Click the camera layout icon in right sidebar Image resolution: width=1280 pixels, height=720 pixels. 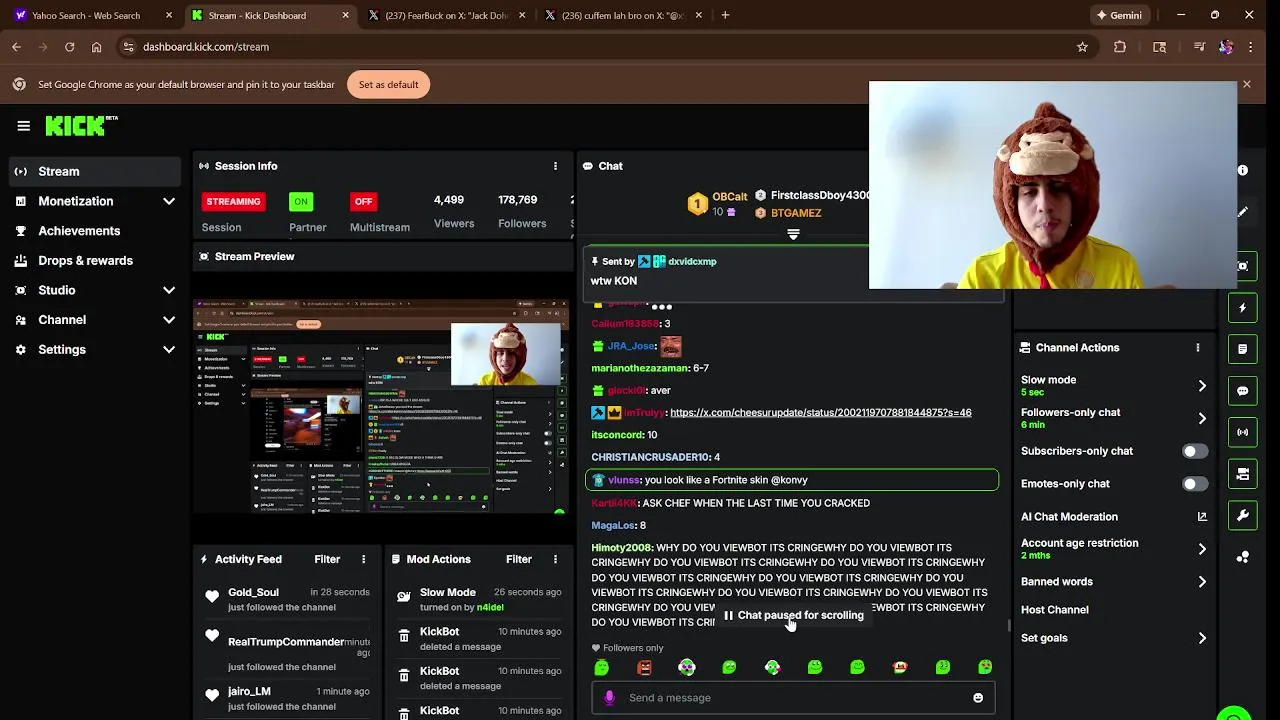[x=1243, y=474]
